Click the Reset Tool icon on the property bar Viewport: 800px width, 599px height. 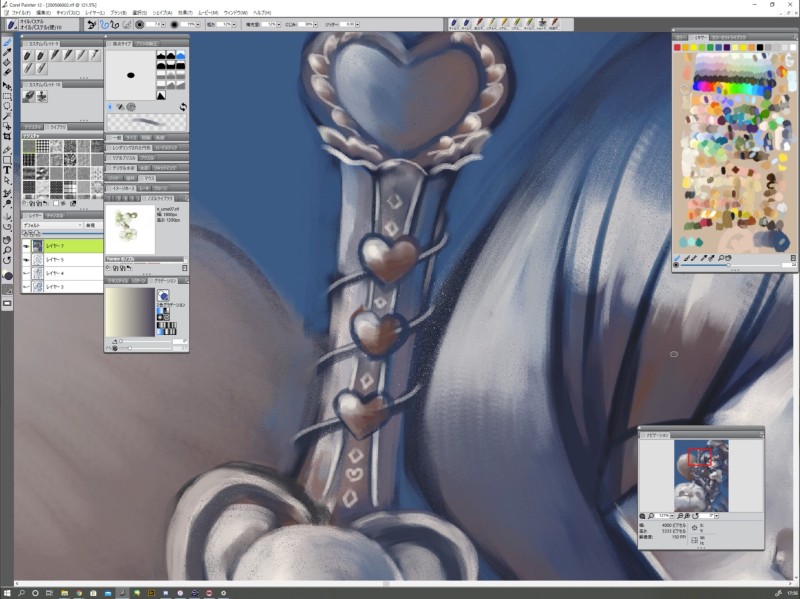tap(91, 24)
